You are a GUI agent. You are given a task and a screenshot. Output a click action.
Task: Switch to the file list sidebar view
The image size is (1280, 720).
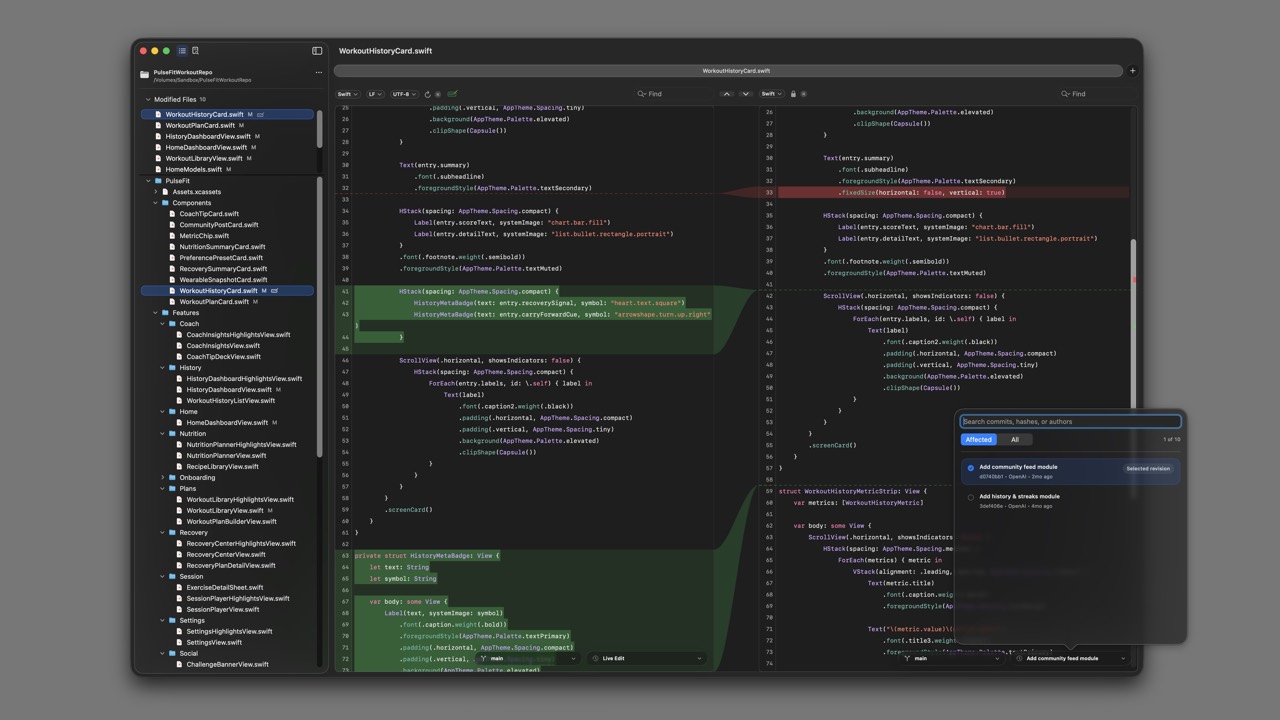(182, 51)
